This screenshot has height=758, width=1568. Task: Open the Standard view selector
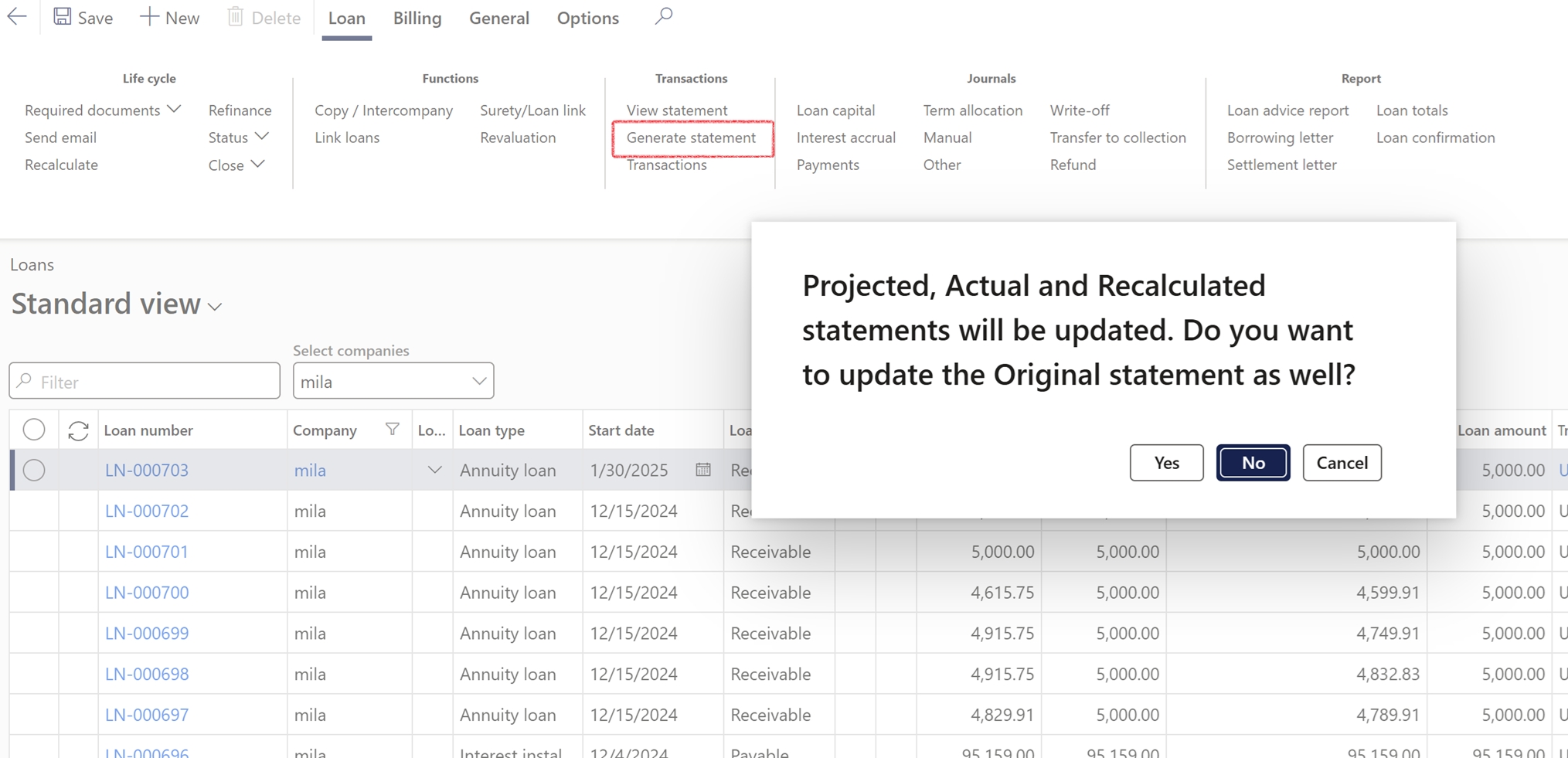click(117, 304)
